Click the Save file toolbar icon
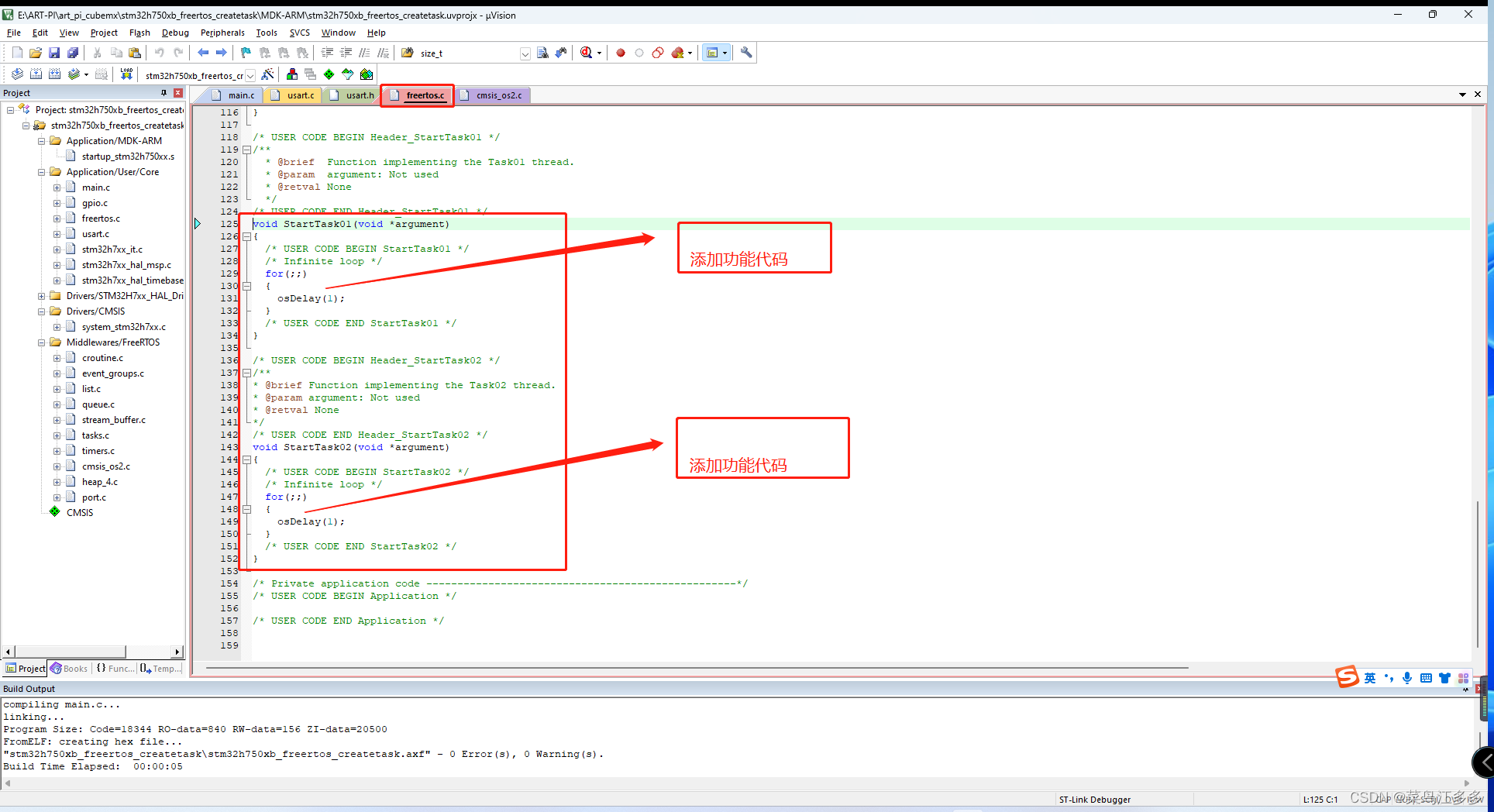 point(54,53)
